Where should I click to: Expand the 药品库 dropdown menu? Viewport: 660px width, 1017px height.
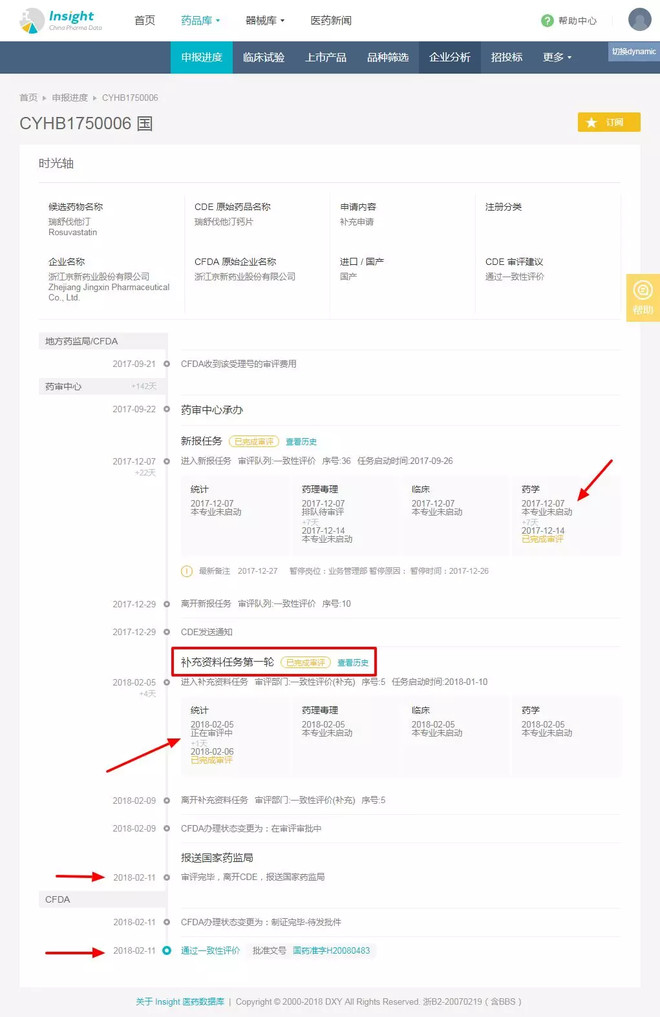pos(200,21)
